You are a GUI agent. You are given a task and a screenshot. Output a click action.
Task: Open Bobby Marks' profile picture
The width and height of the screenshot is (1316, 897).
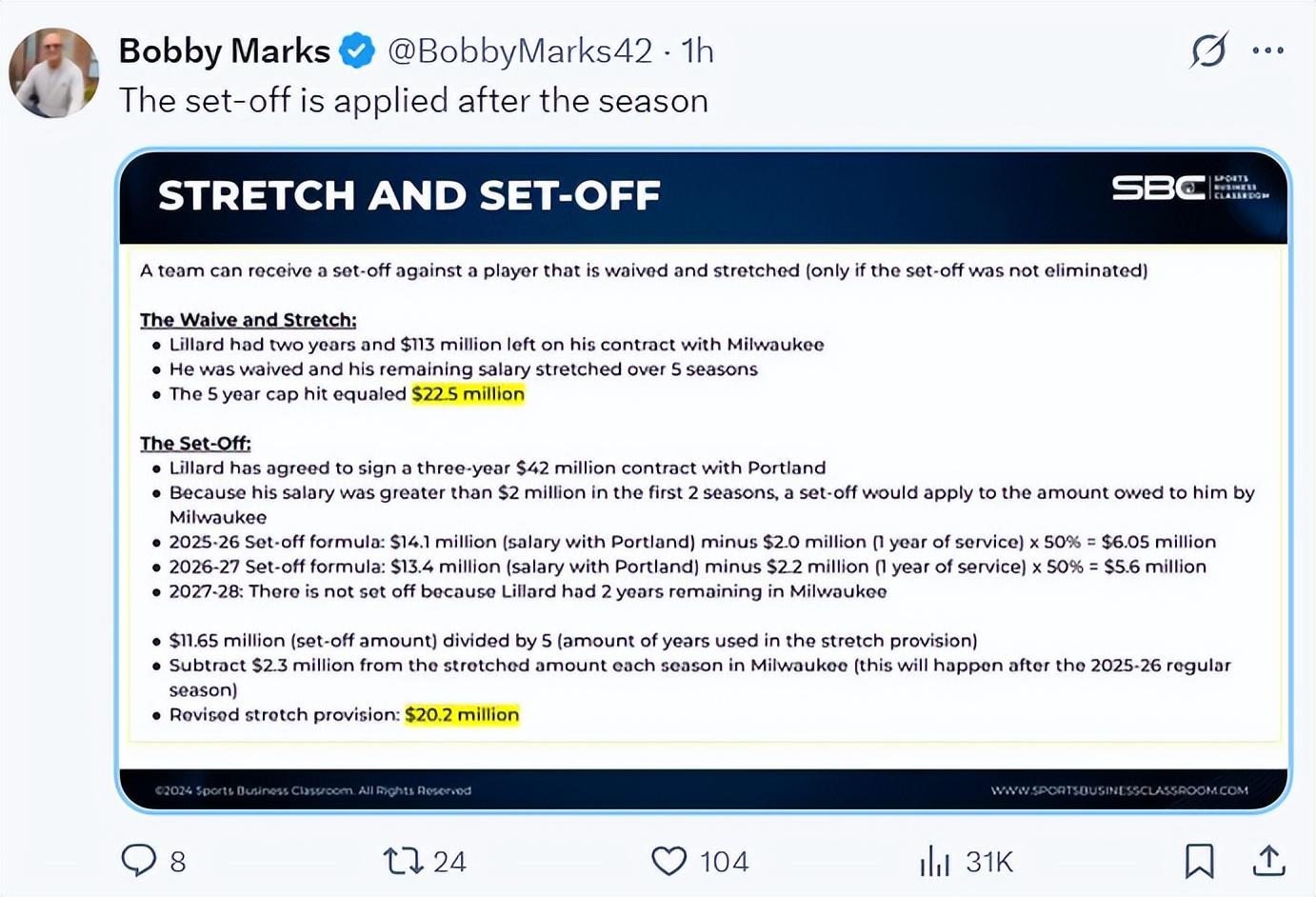(x=53, y=73)
